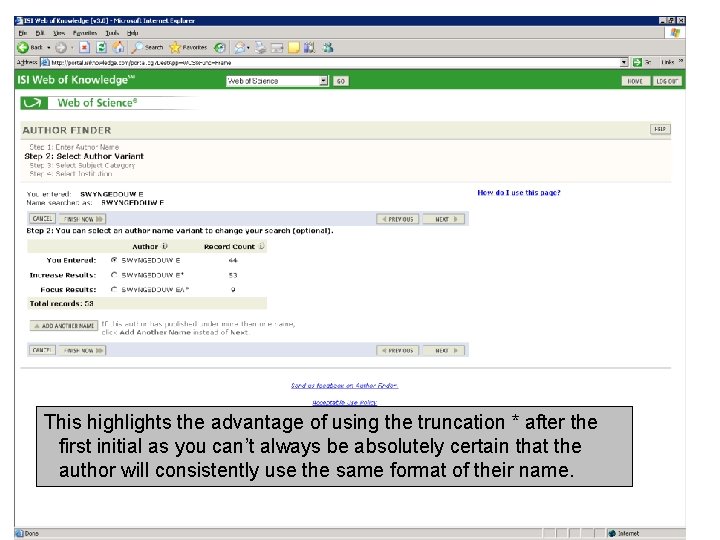Open the File menu
The image size is (720, 540).
pos(22,33)
